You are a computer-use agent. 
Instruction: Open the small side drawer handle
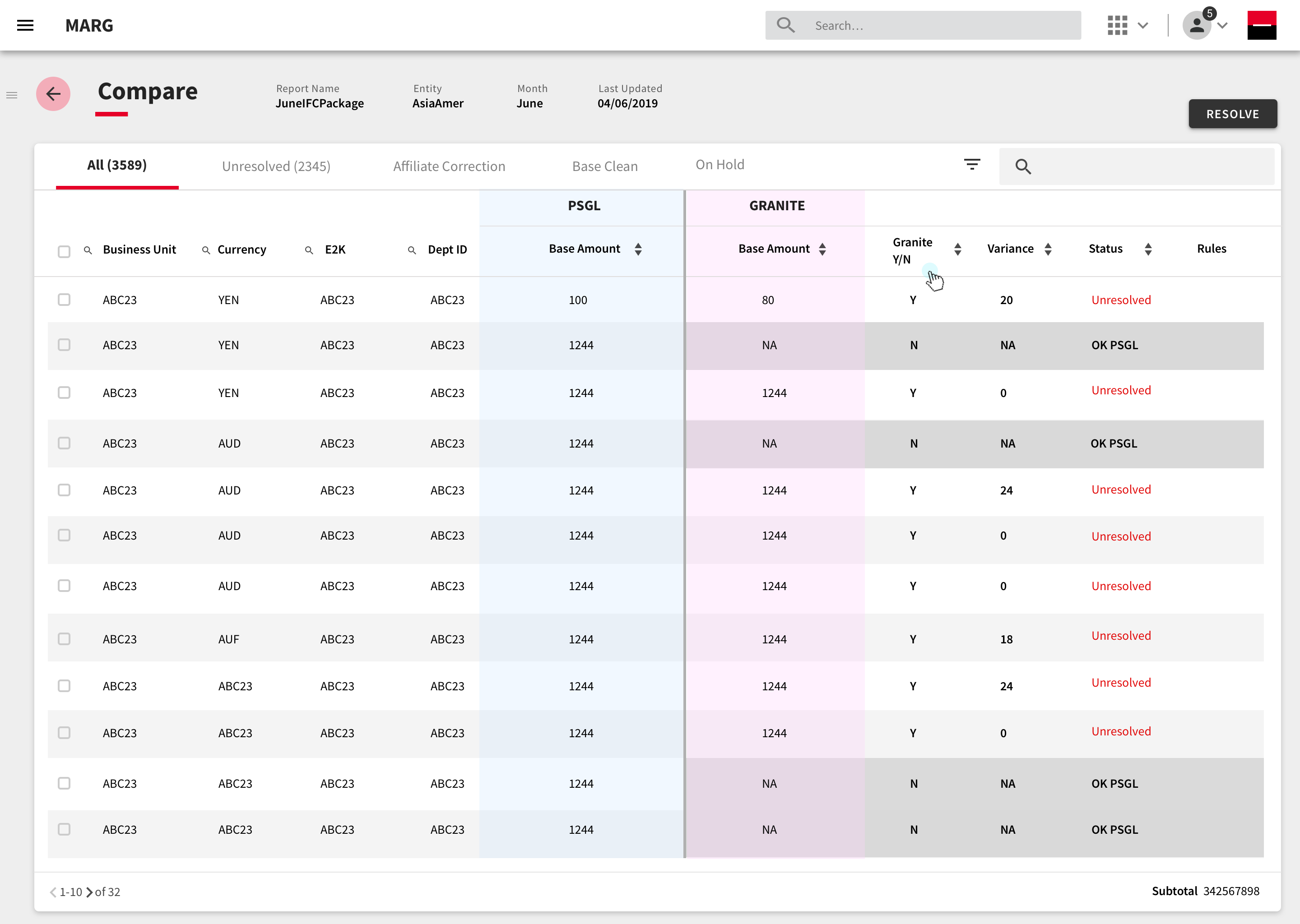[x=12, y=95]
